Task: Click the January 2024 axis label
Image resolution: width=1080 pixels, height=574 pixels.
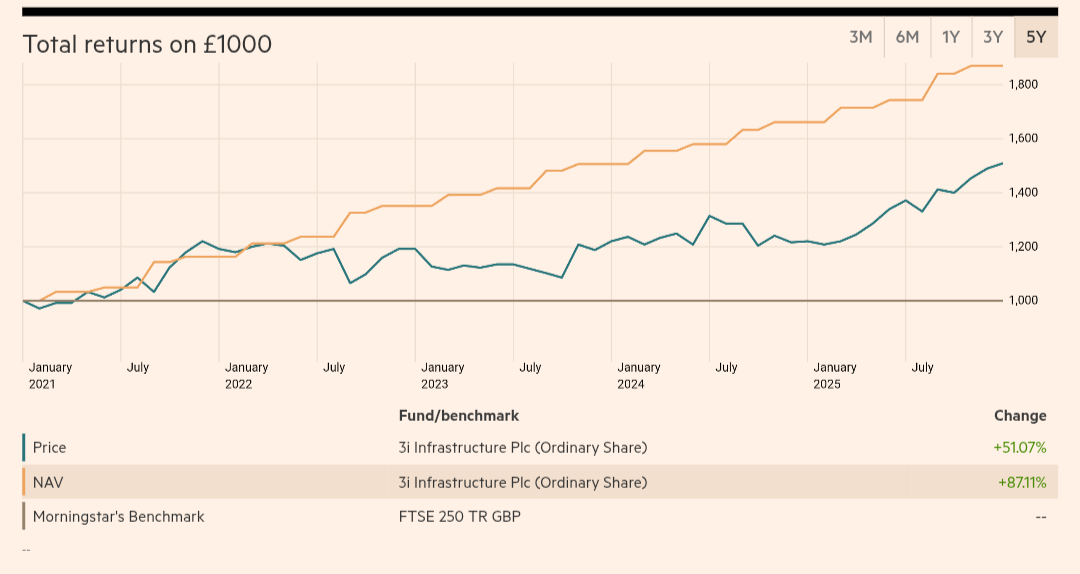Action: (638, 376)
